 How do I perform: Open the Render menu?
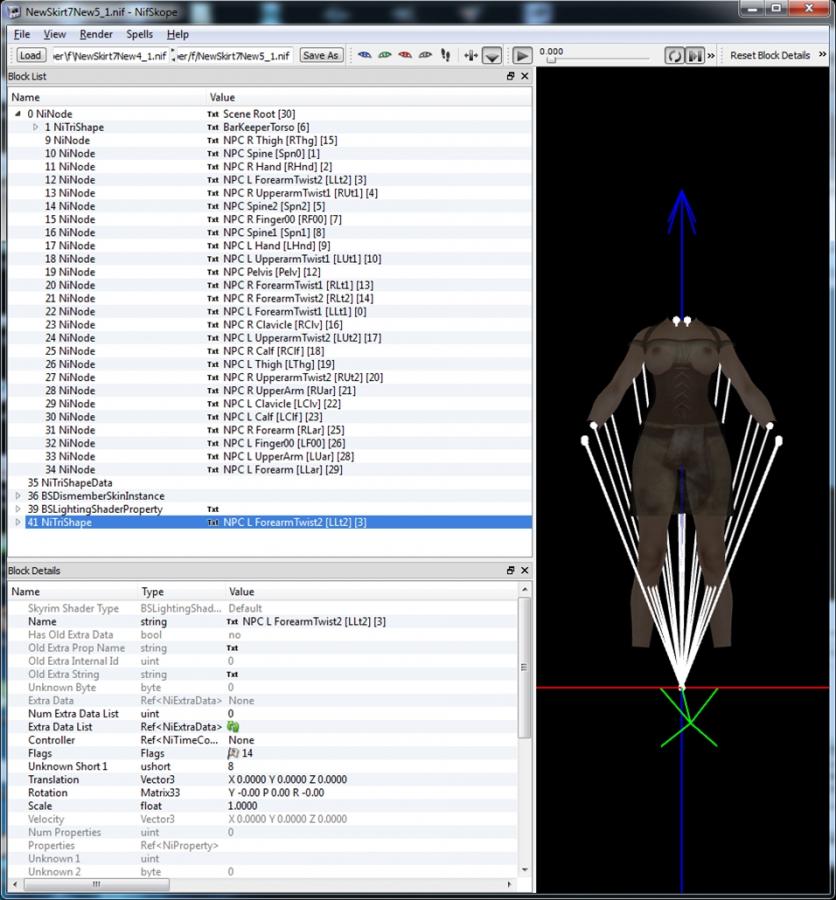pos(96,34)
